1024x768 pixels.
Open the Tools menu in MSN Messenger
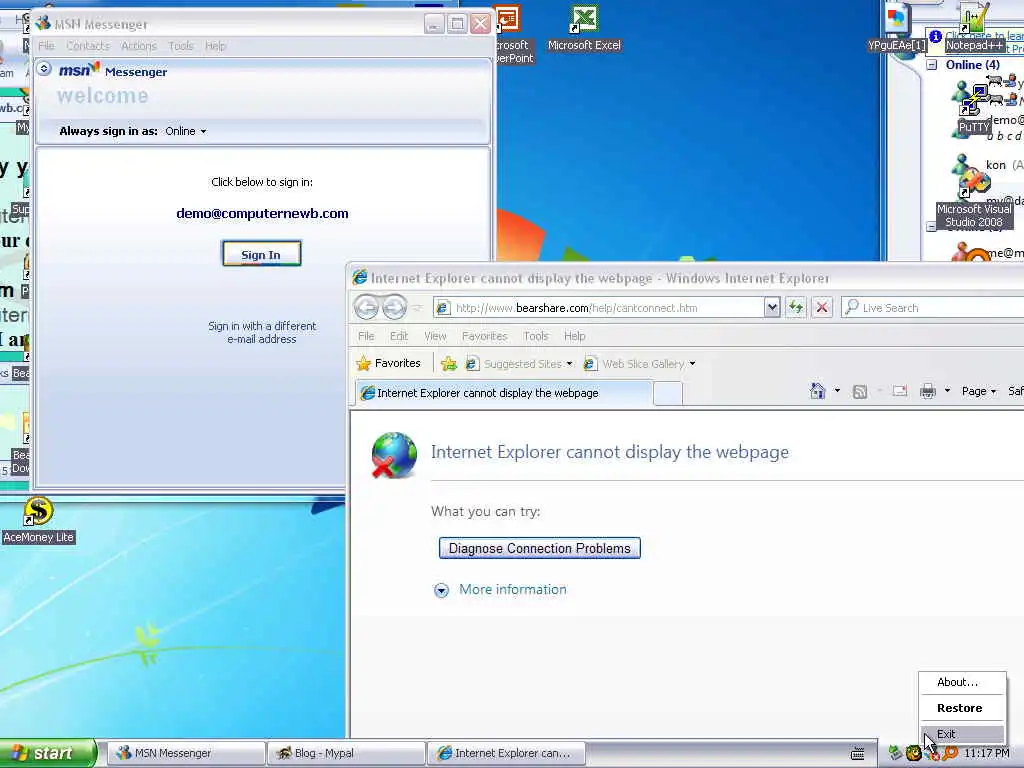[181, 46]
